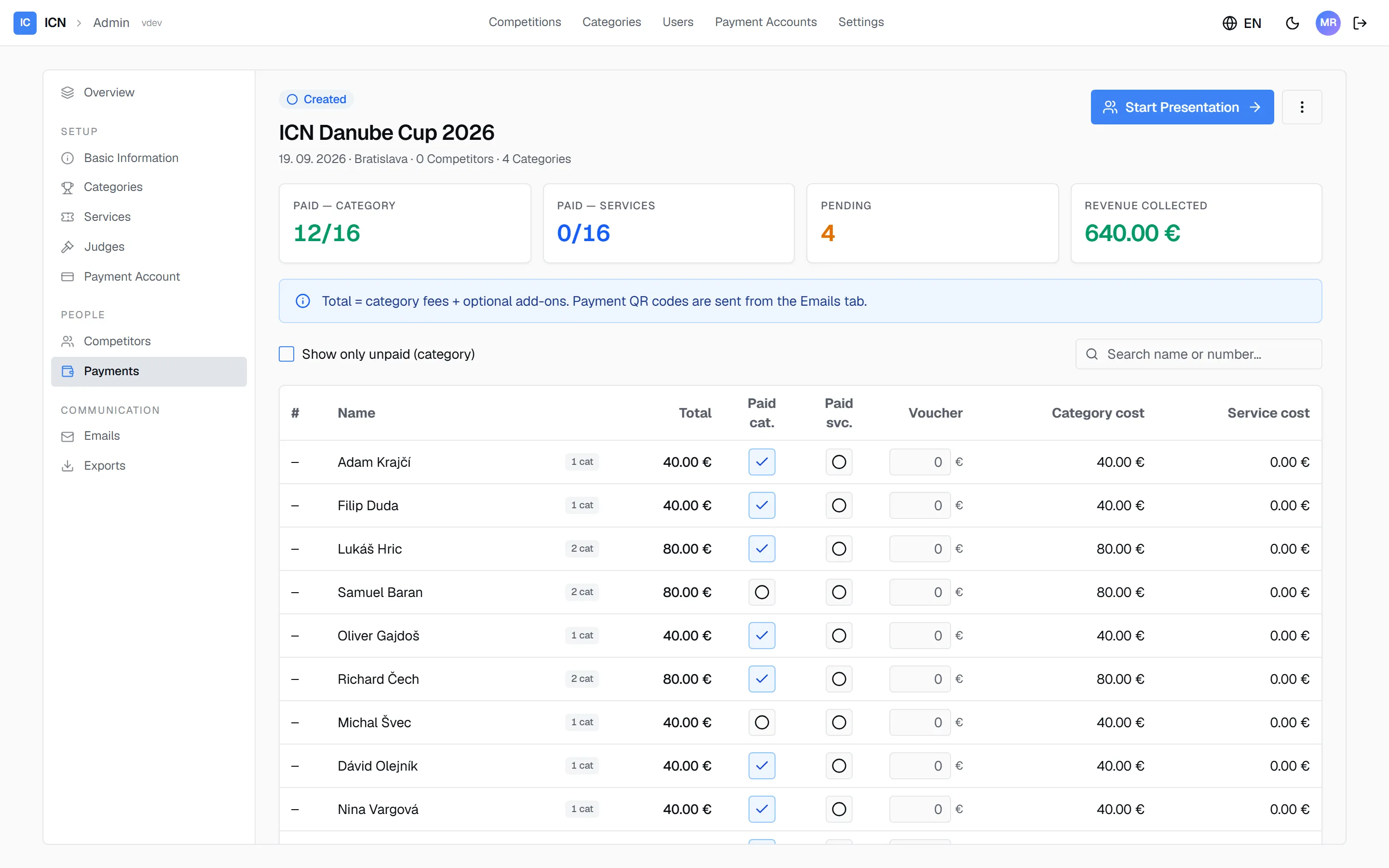
Task: Uncheck Paid cat. for Nina Vargová
Action: coord(762,809)
